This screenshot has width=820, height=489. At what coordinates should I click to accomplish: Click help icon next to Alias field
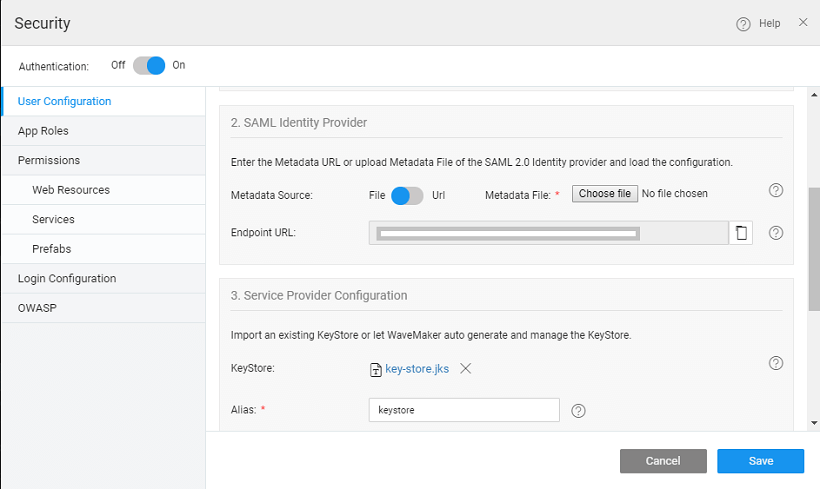(x=578, y=410)
